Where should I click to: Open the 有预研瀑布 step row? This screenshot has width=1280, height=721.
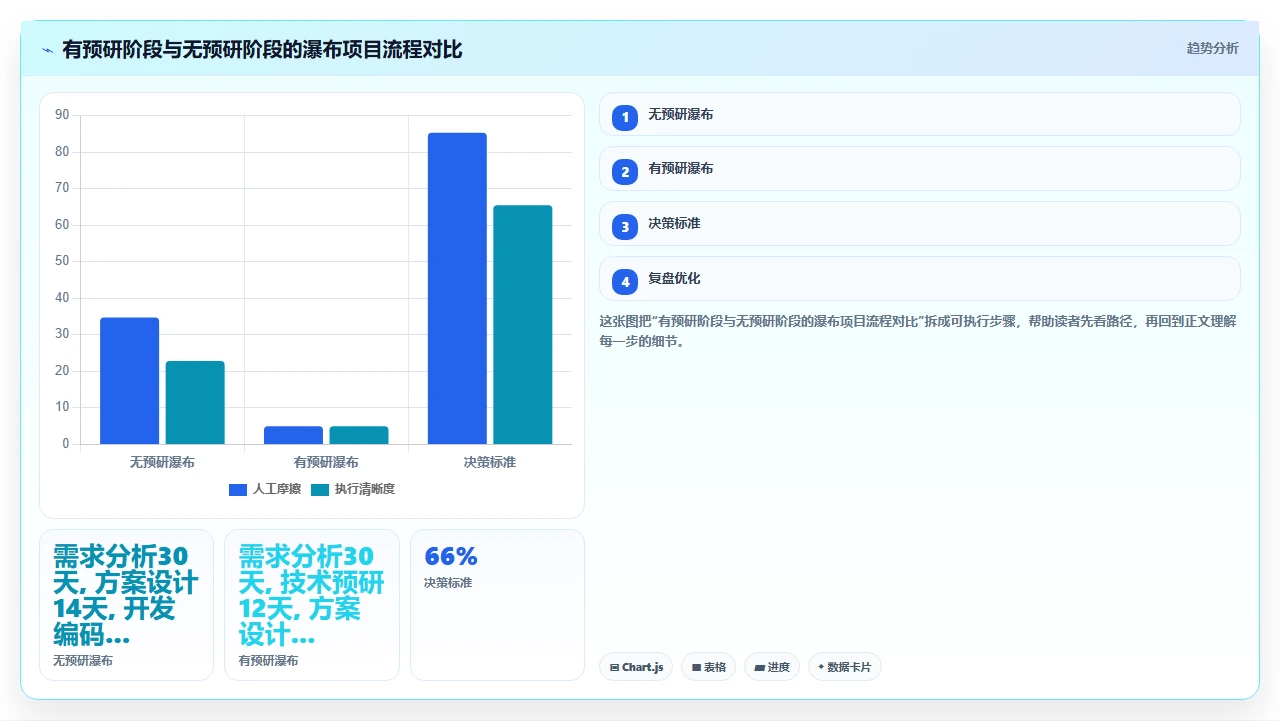click(919, 169)
